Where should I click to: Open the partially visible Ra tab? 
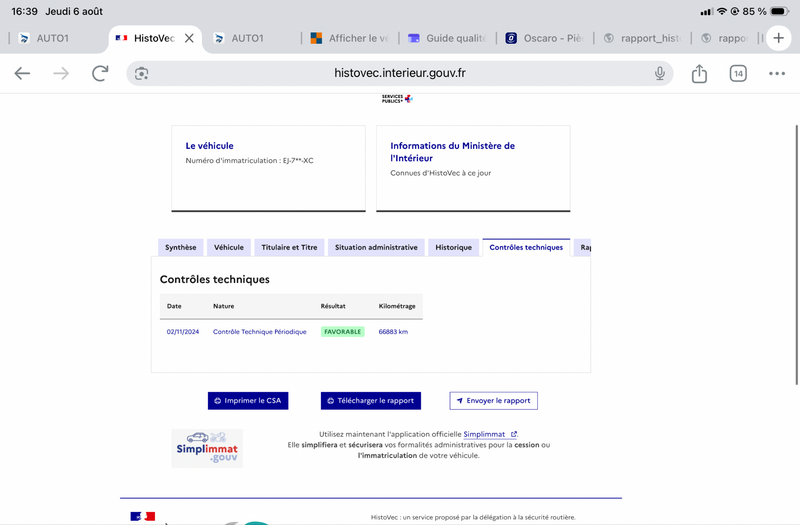(x=583, y=247)
